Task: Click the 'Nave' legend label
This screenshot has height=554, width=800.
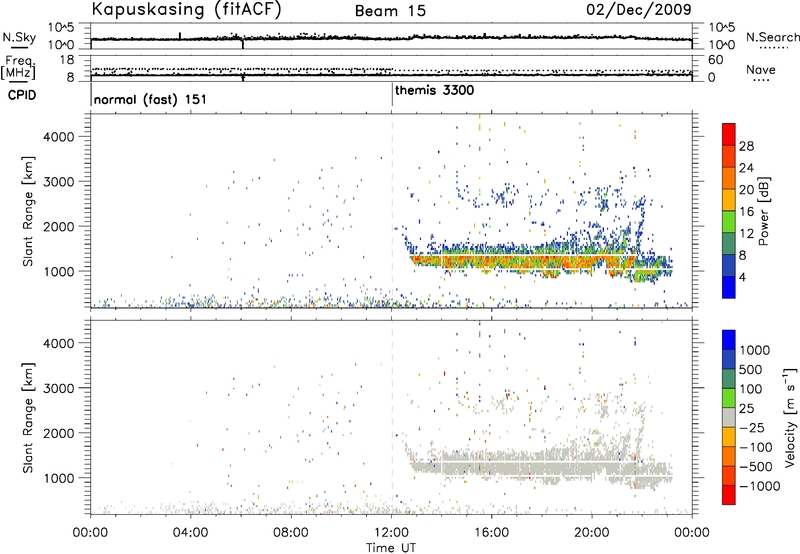Action: 761,69
